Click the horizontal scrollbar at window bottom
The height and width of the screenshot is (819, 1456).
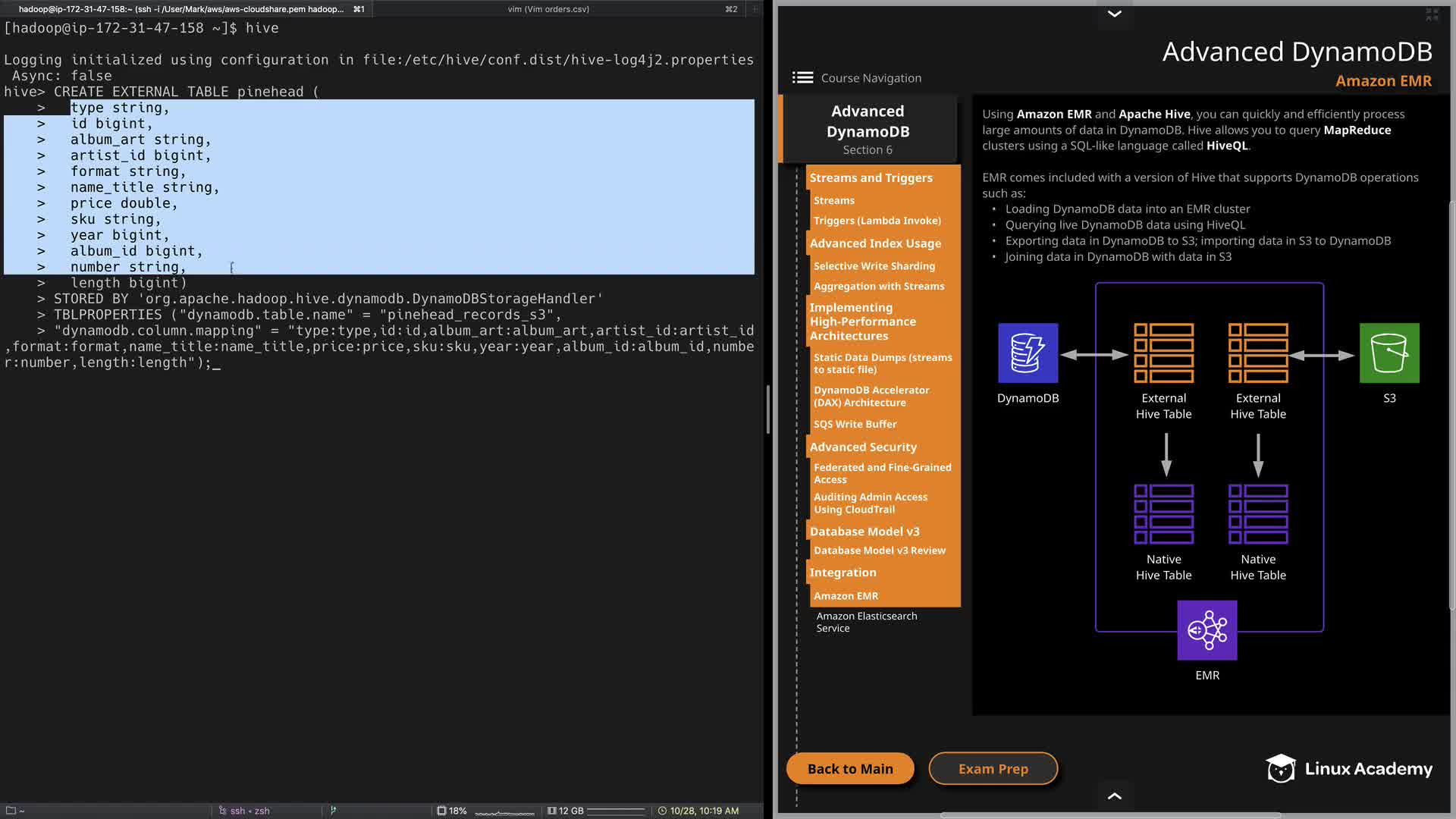[1110, 815]
